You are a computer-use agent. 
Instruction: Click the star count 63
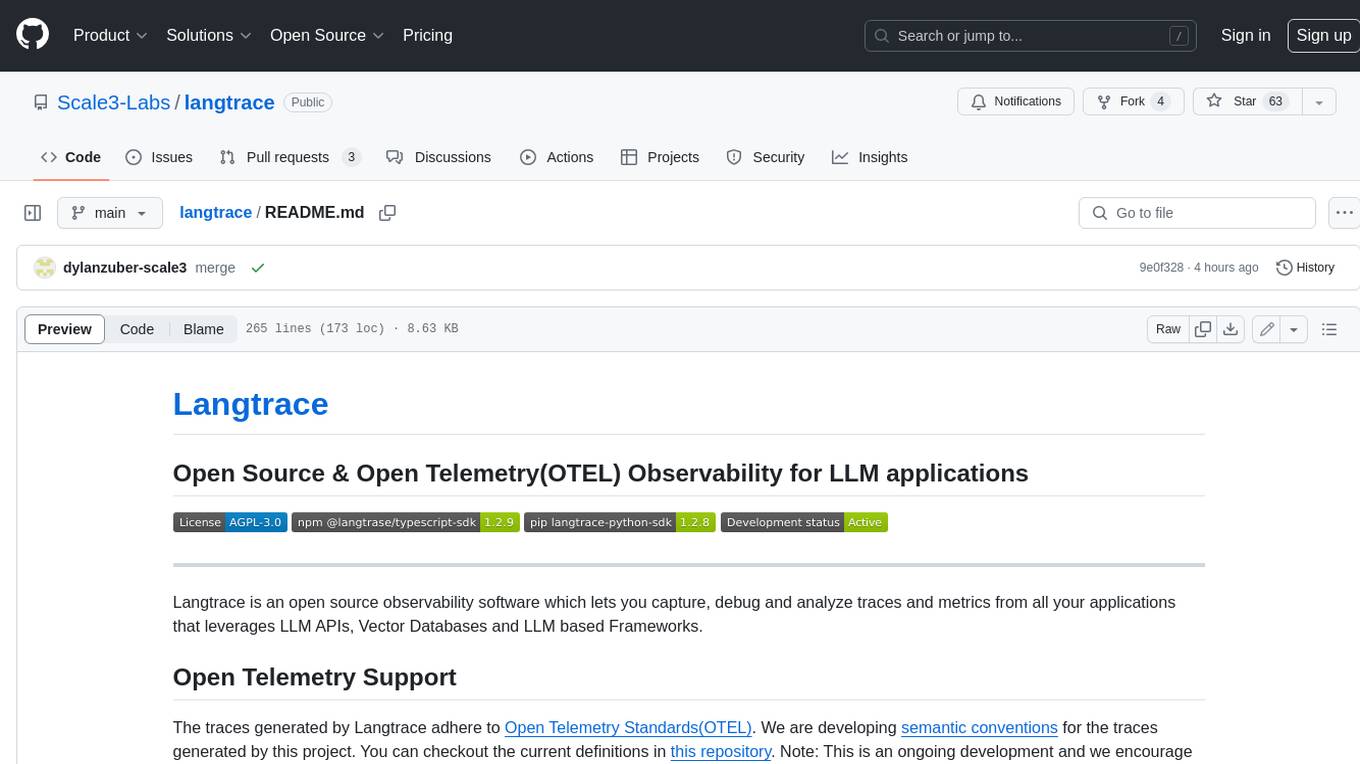1275,102
